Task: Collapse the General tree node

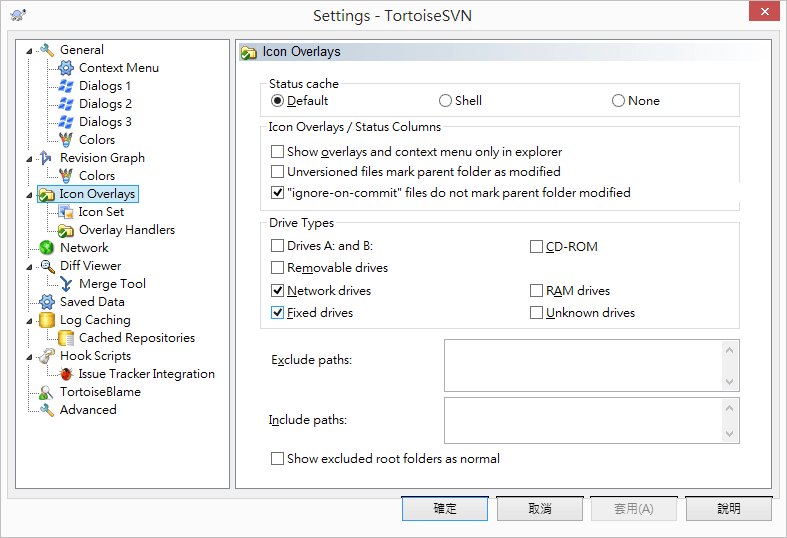Action: point(31,50)
